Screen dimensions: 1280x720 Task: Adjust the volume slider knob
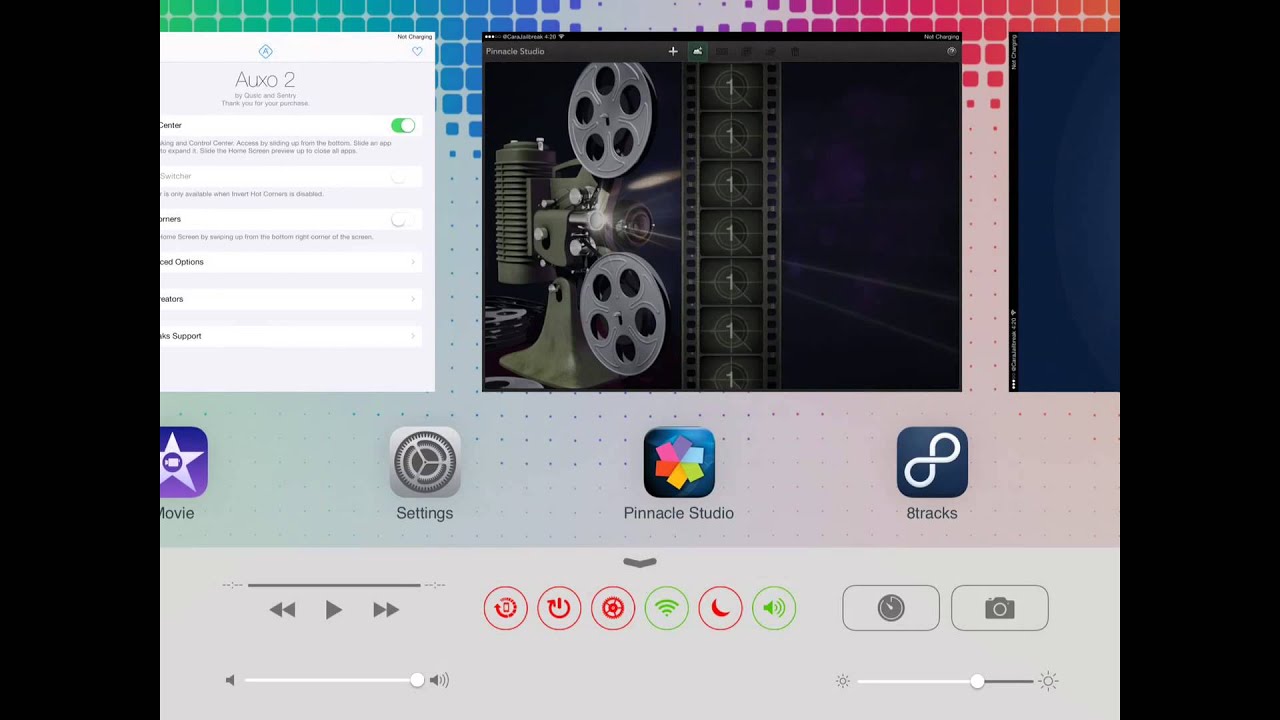pos(417,680)
